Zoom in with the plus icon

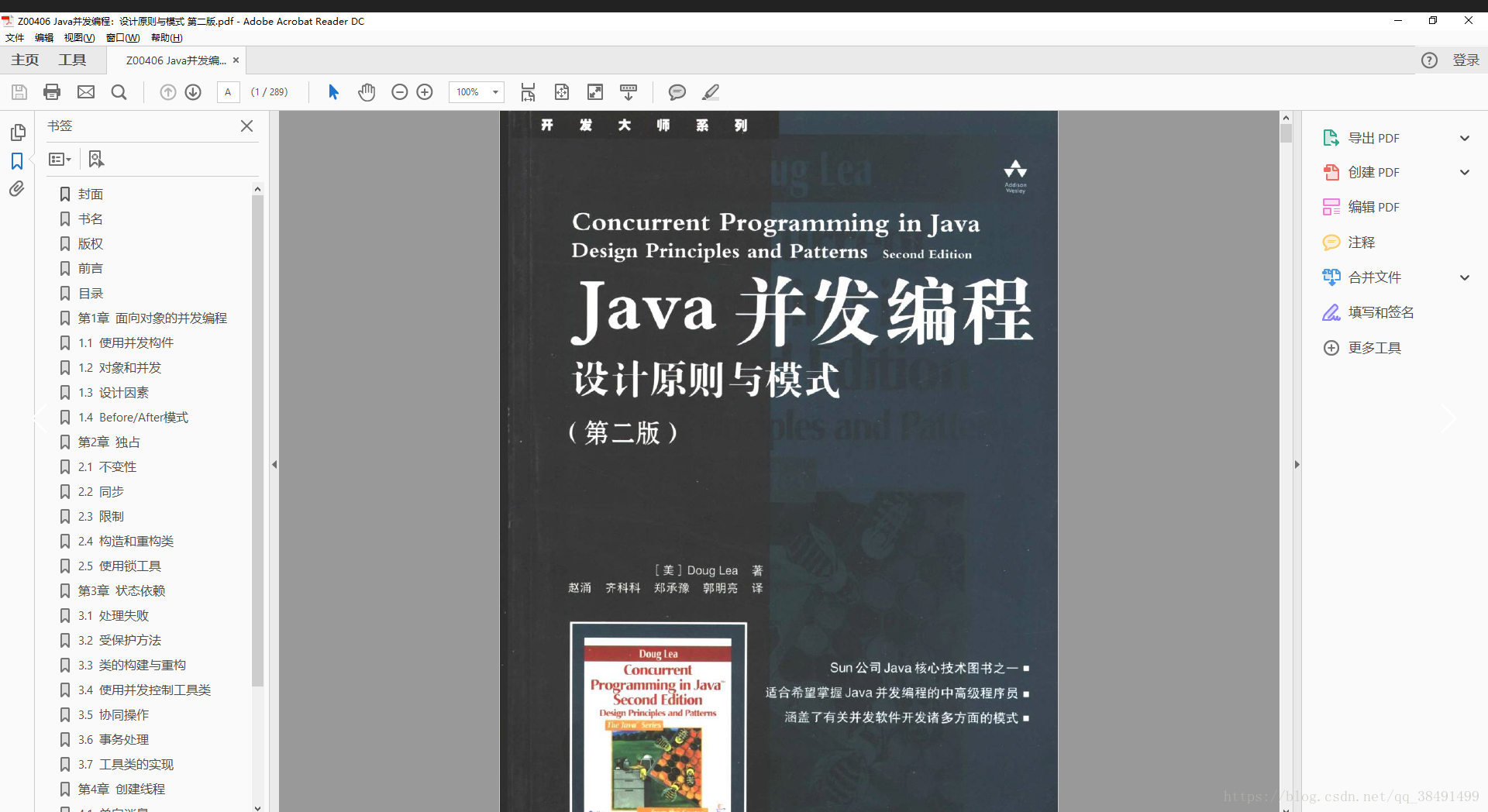425,92
